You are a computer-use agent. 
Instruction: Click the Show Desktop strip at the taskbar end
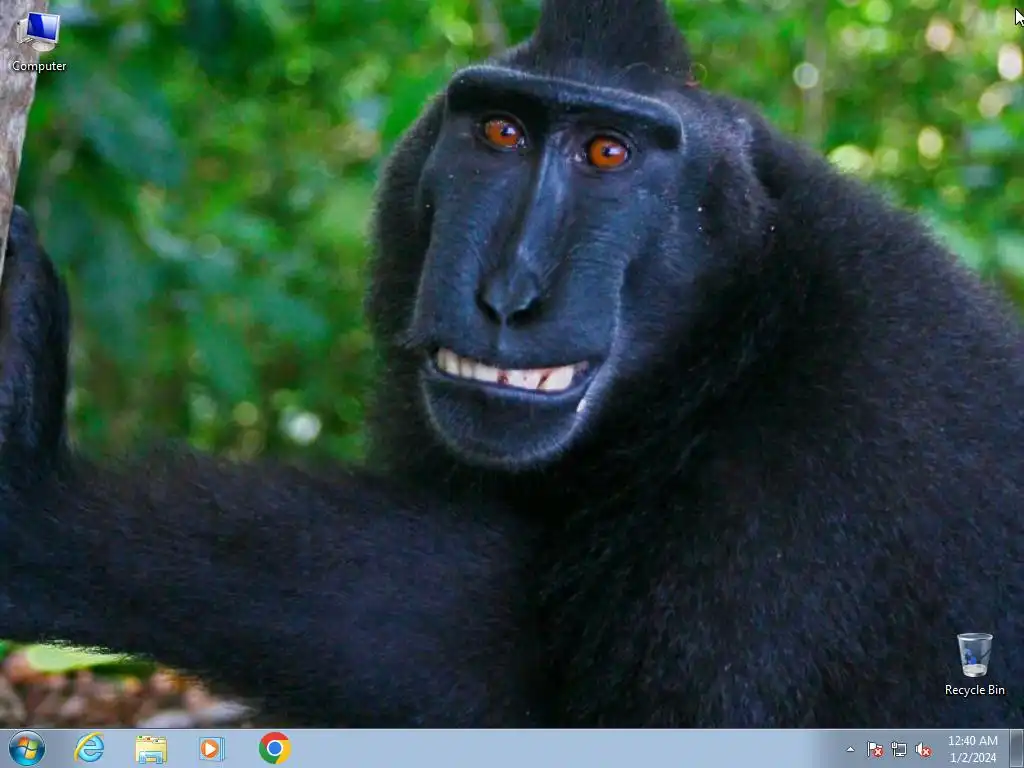pyautogui.click(x=1017, y=748)
